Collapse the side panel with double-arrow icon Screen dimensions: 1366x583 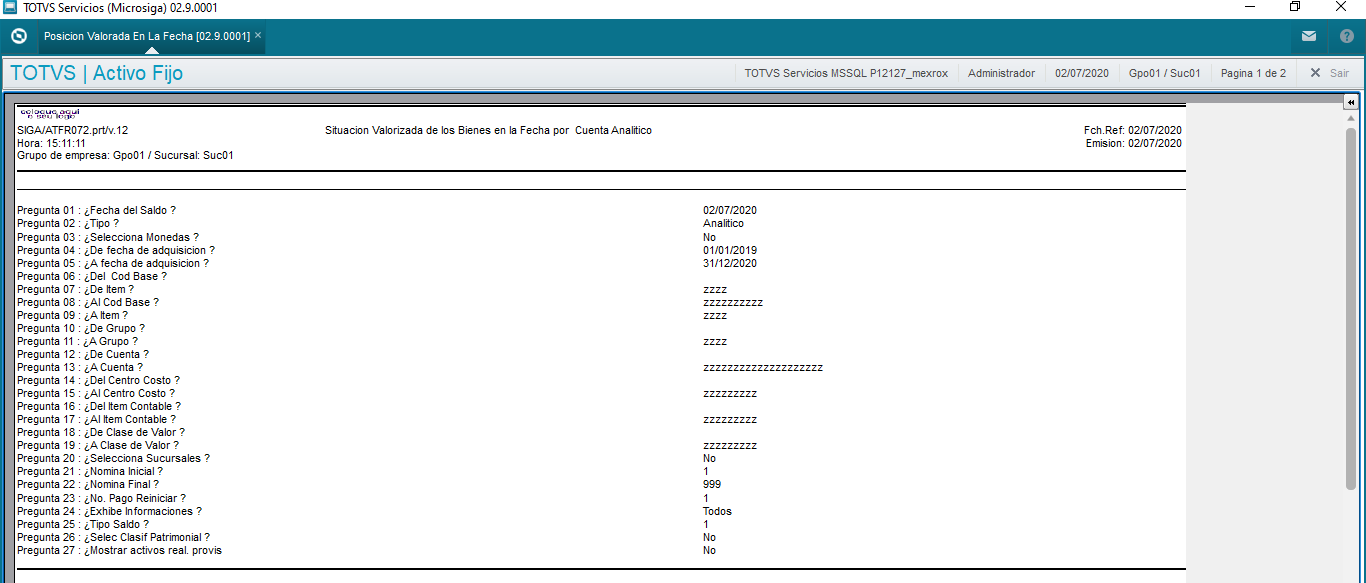tap(1350, 102)
